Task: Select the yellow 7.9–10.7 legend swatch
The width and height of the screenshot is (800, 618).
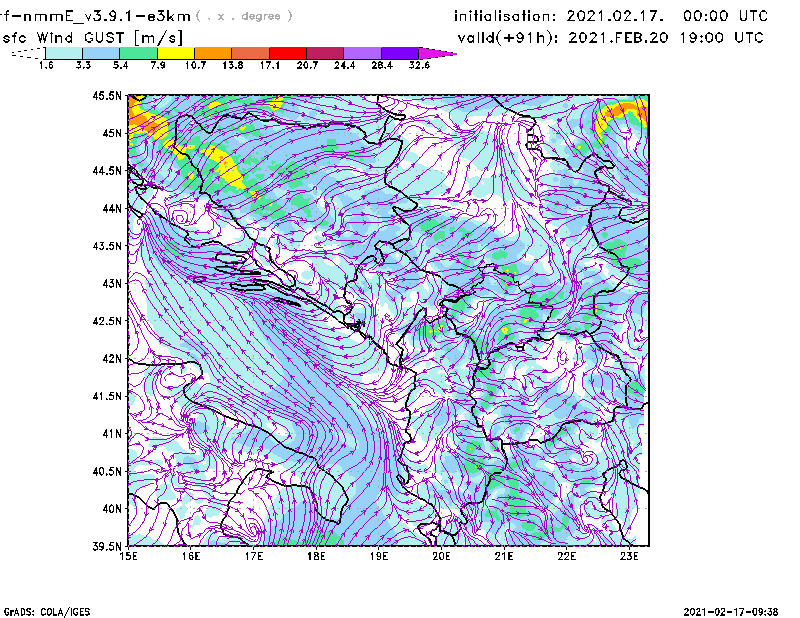Action: click(x=176, y=53)
